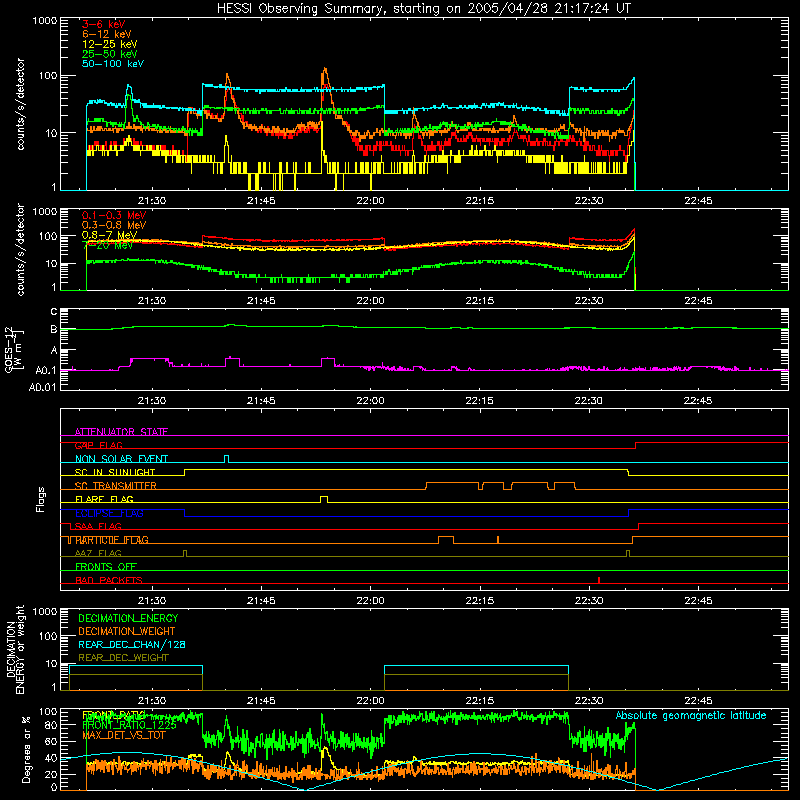Click the FLARE_FLAG pulse on the flags timeline
Screen dimensions: 800x800
pos(323,499)
